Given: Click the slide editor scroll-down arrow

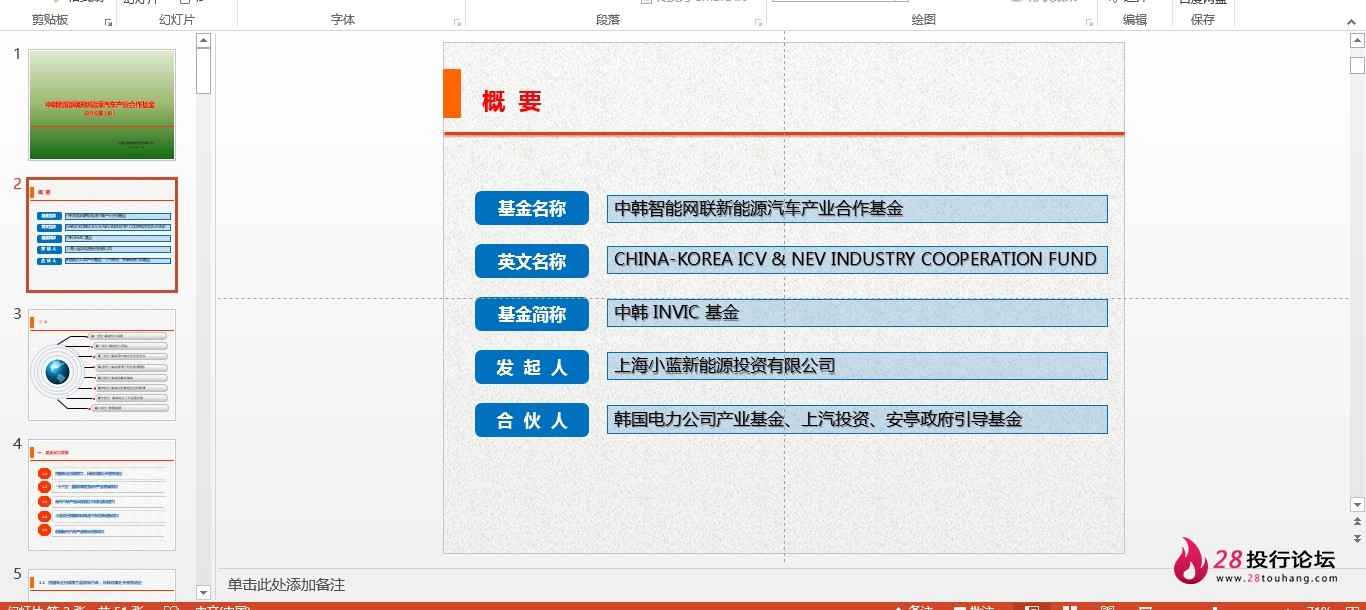Looking at the screenshot, I should click(1357, 505).
